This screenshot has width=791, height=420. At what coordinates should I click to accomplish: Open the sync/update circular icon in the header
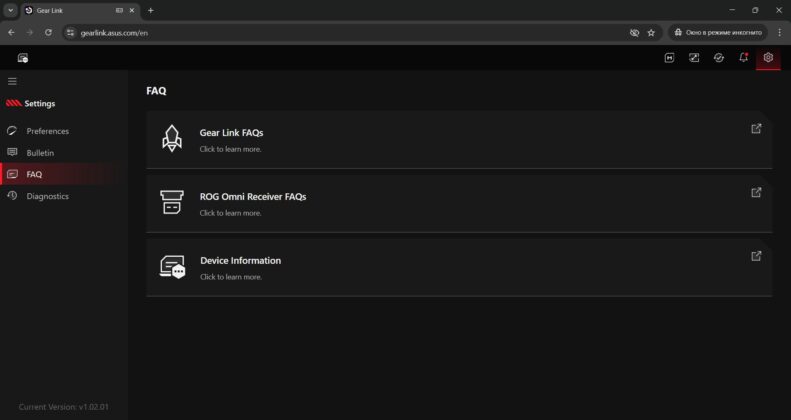pyautogui.click(x=719, y=58)
